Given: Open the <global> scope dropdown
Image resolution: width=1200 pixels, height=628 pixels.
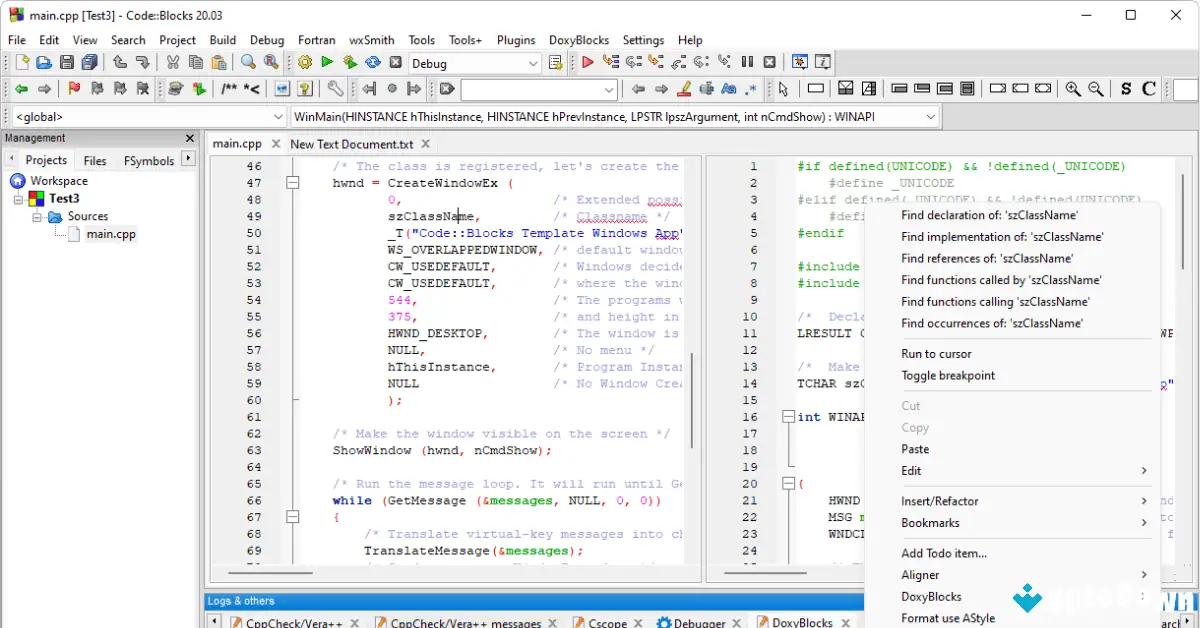Looking at the screenshot, I should (145, 115).
